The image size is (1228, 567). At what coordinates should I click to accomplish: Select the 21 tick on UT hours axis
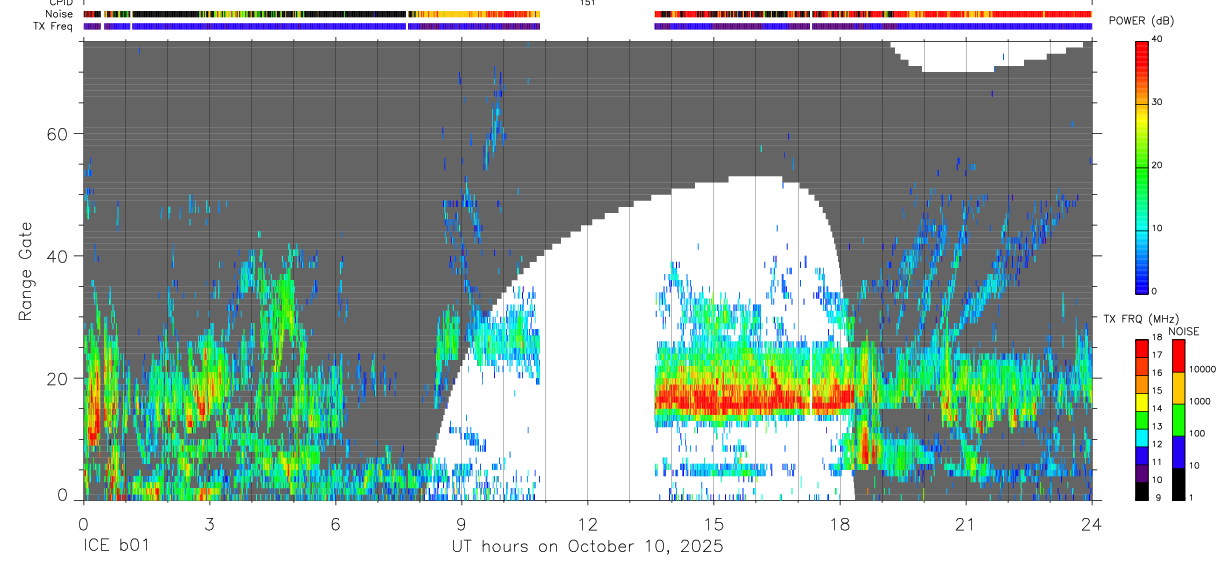965,523
